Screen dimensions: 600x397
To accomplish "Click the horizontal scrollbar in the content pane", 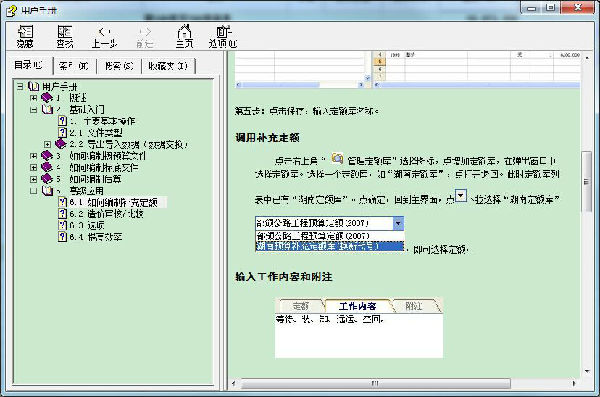I will point(375,383).
